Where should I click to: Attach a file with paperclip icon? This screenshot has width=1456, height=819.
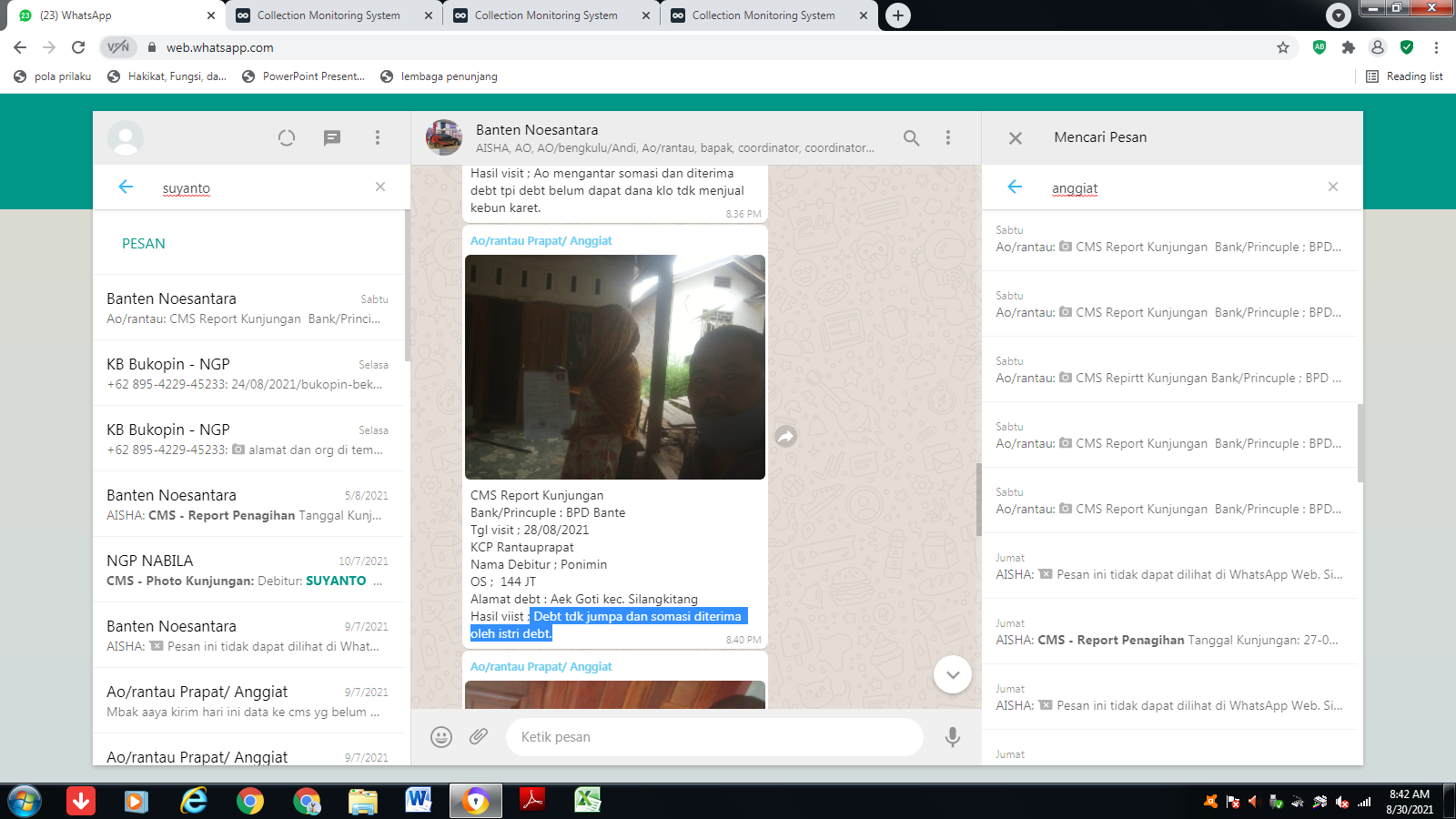(x=479, y=737)
